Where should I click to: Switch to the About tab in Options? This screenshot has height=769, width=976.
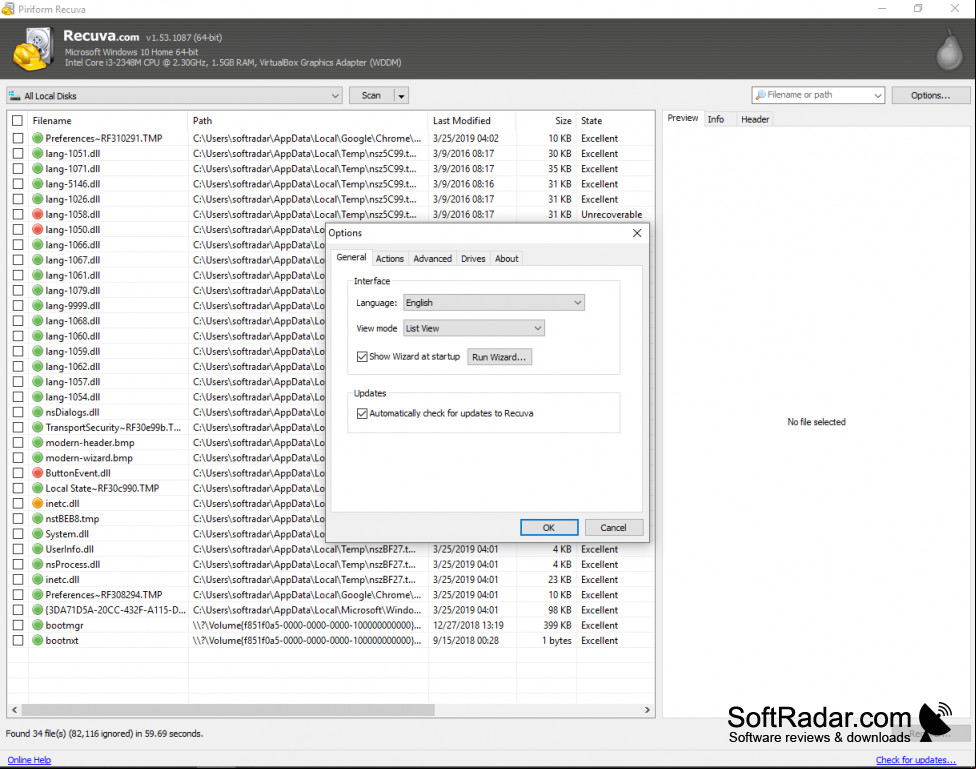(x=507, y=258)
